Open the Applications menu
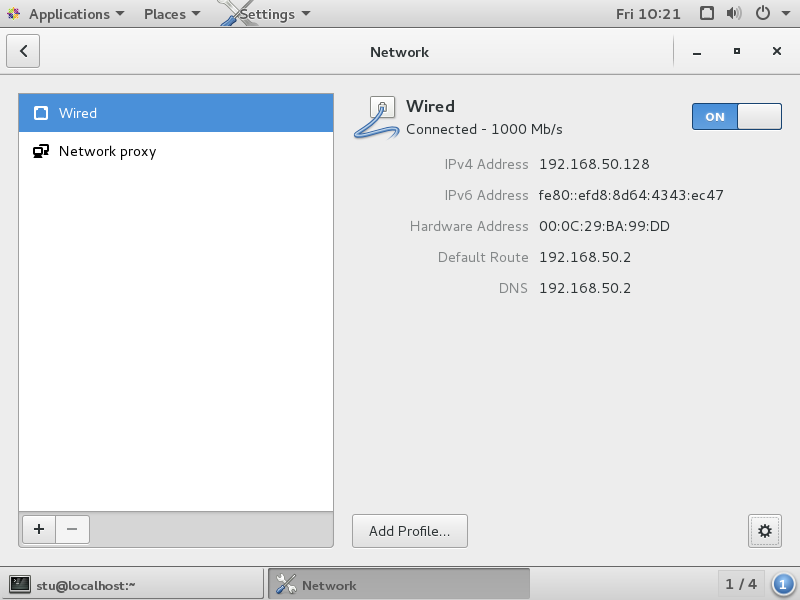This screenshot has width=800, height=600. [68, 14]
